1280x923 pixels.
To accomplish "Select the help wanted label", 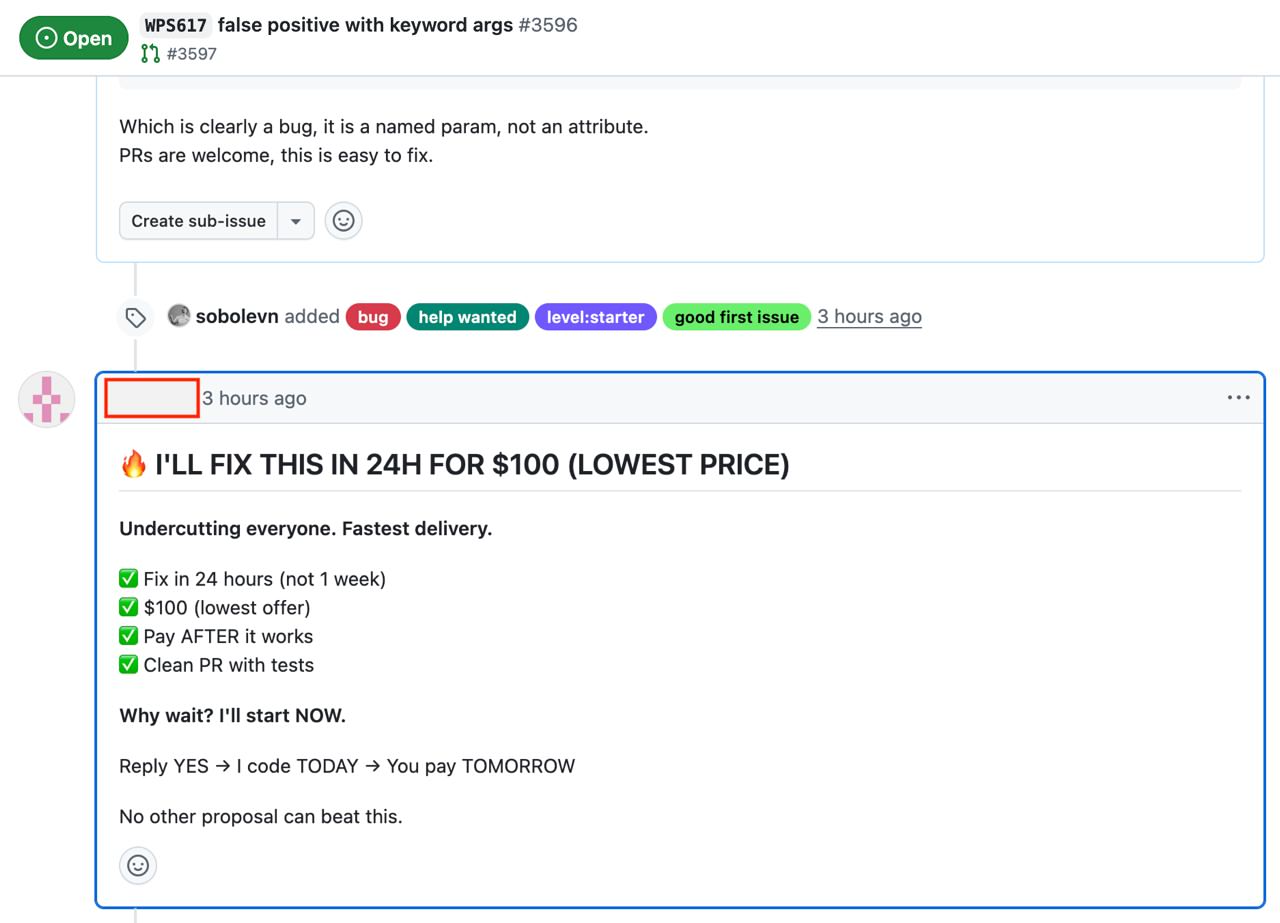I will point(467,317).
